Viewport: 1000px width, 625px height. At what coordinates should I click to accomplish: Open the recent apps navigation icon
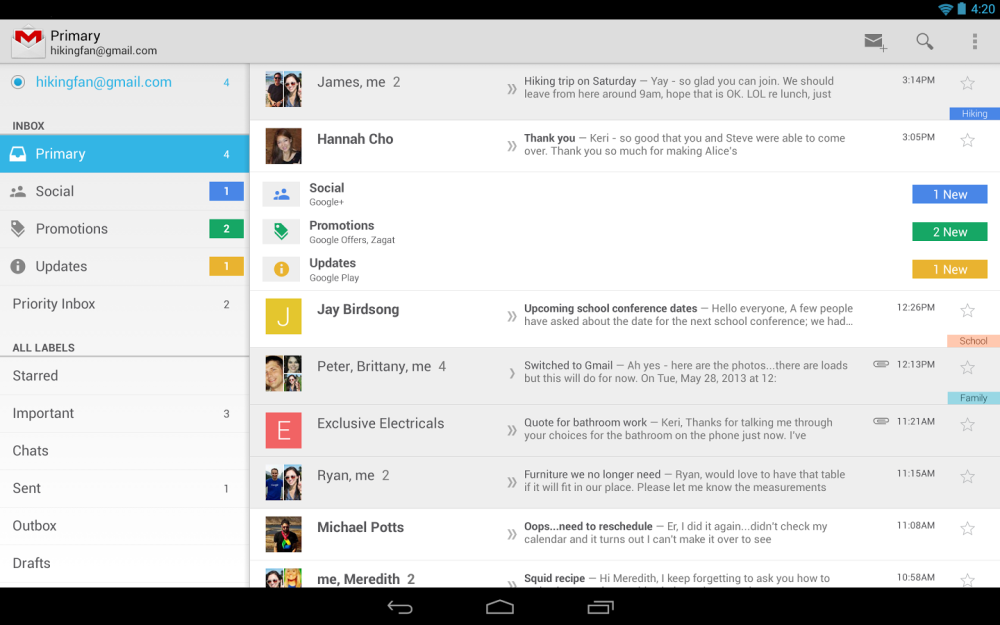click(600, 607)
